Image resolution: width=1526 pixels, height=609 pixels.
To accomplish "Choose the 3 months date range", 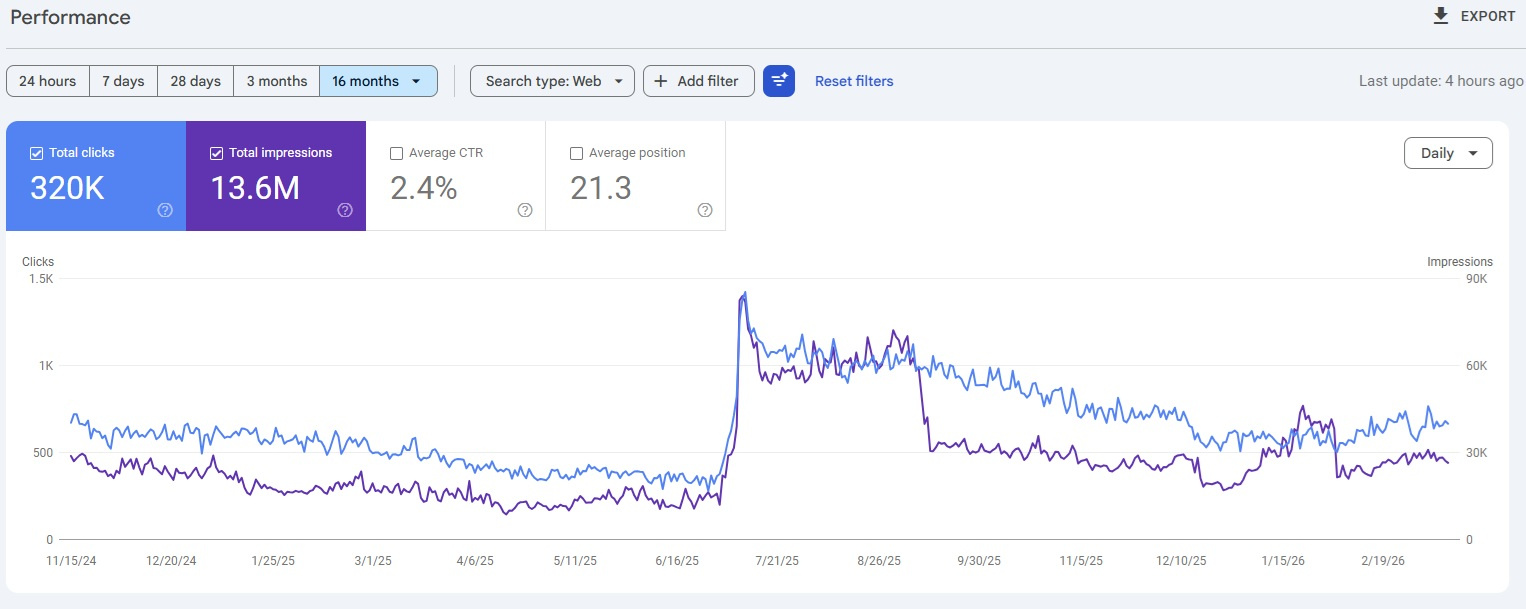I will point(277,81).
